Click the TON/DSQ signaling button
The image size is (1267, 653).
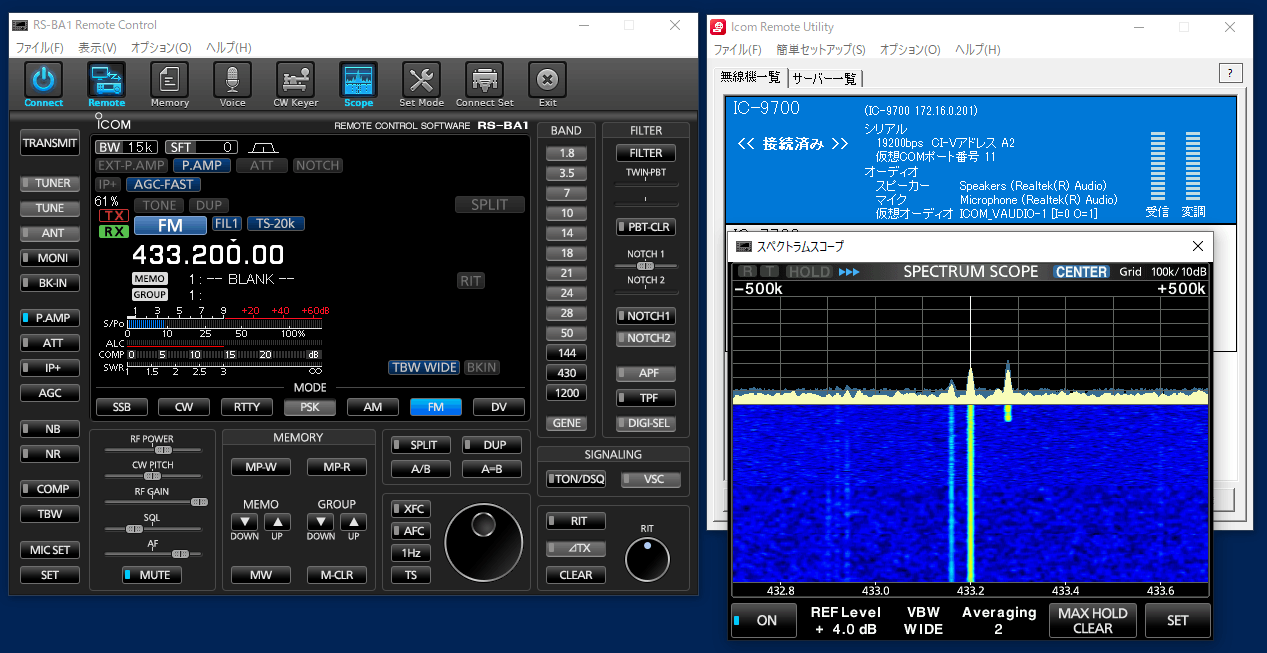click(576, 479)
